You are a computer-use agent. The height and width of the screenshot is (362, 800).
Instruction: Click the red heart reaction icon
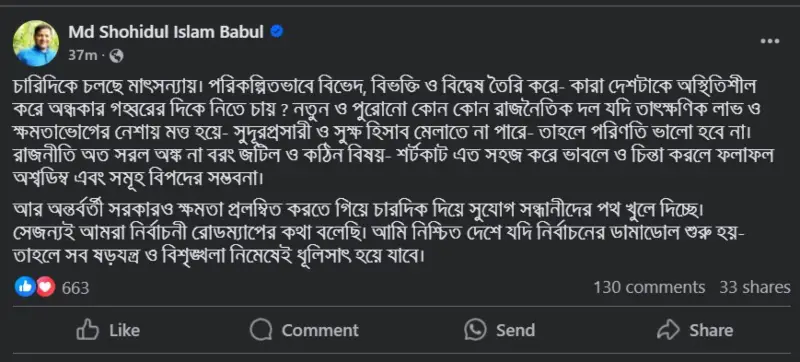coord(45,287)
